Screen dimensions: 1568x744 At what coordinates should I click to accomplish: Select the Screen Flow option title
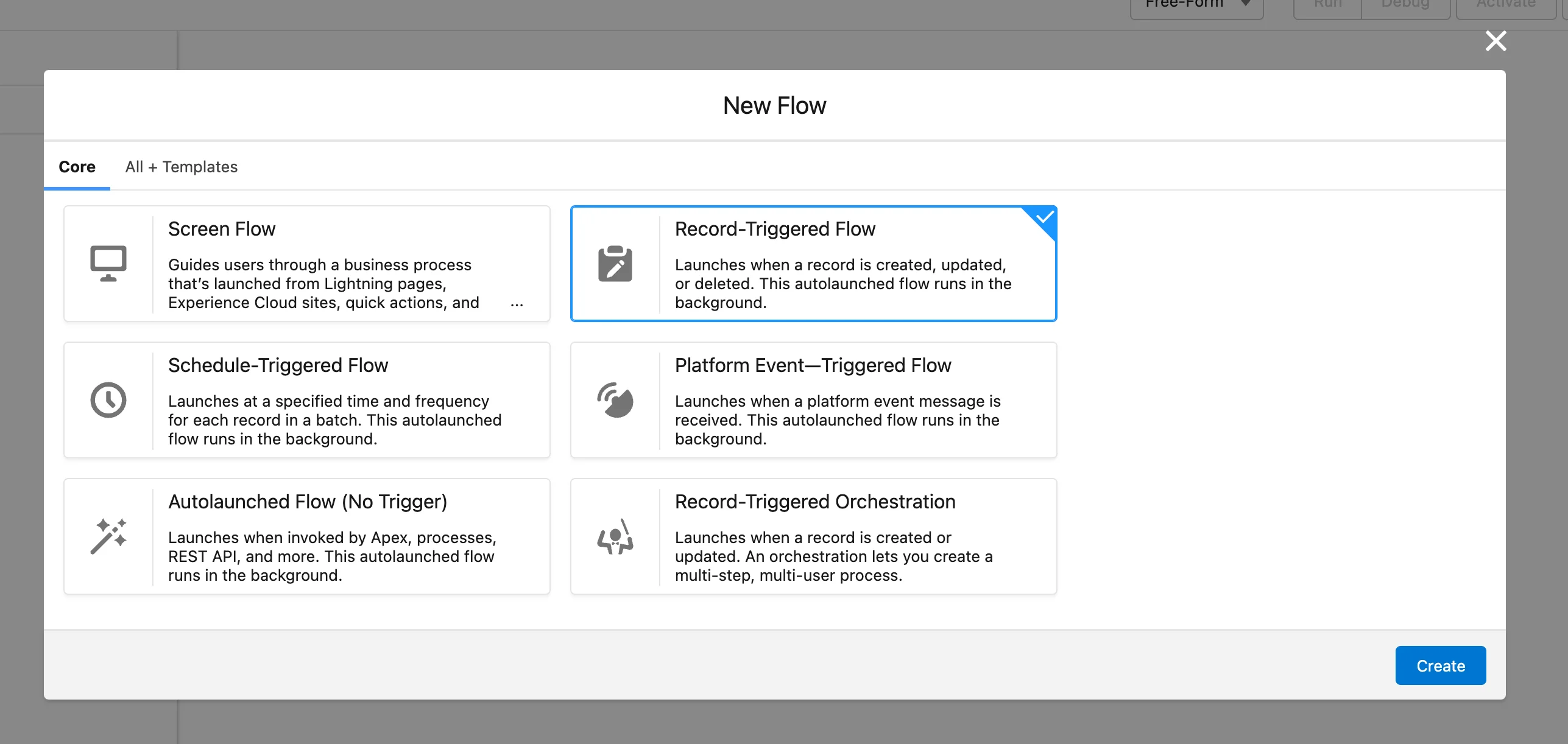pos(222,229)
